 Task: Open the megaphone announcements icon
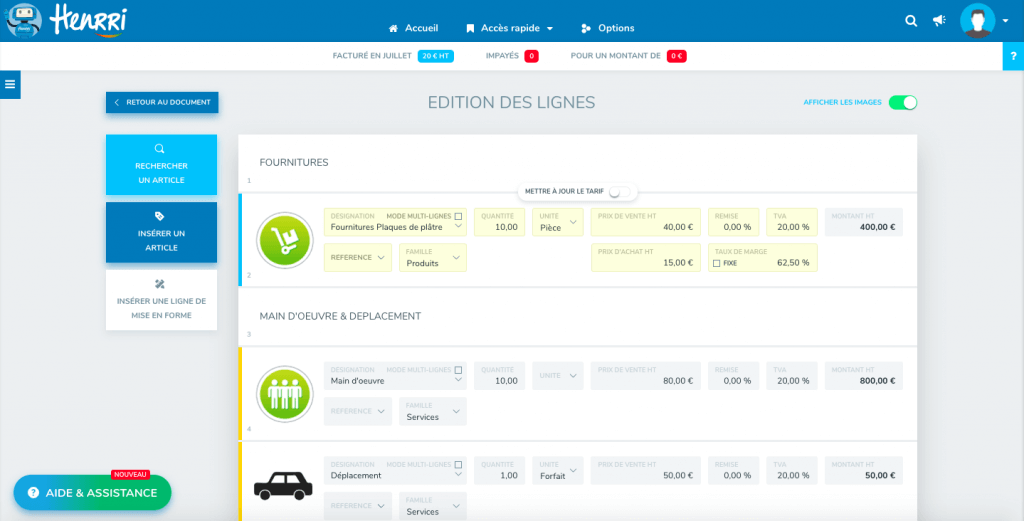(939, 21)
